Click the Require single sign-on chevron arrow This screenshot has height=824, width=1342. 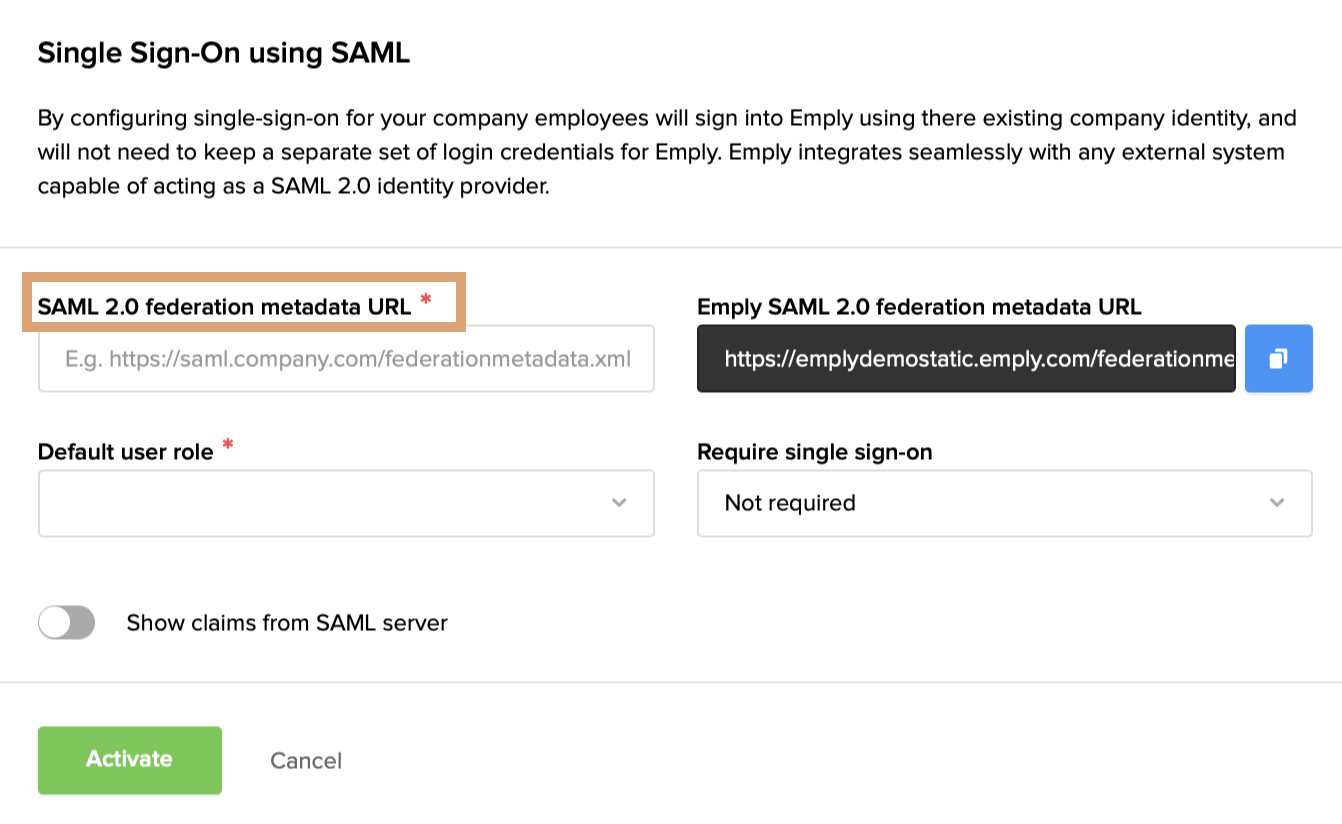(x=1277, y=503)
